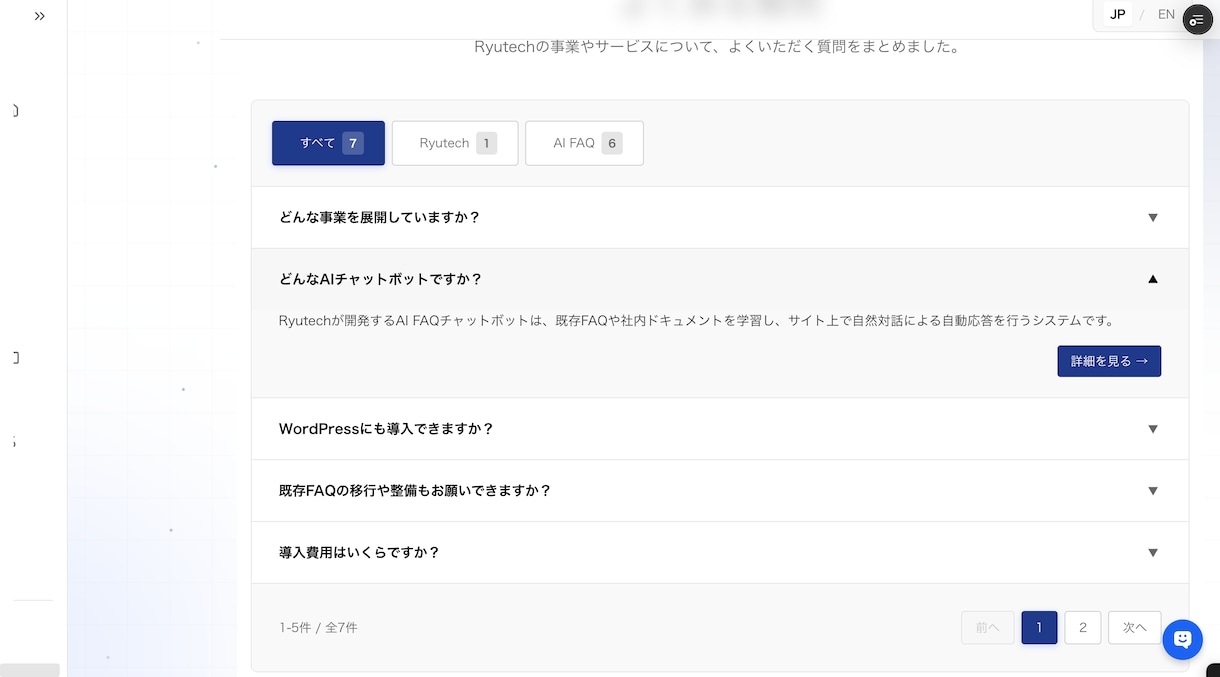1220x677 pixels.
Task: Click the 詳細を見る → button
Action: (1109, 361)
